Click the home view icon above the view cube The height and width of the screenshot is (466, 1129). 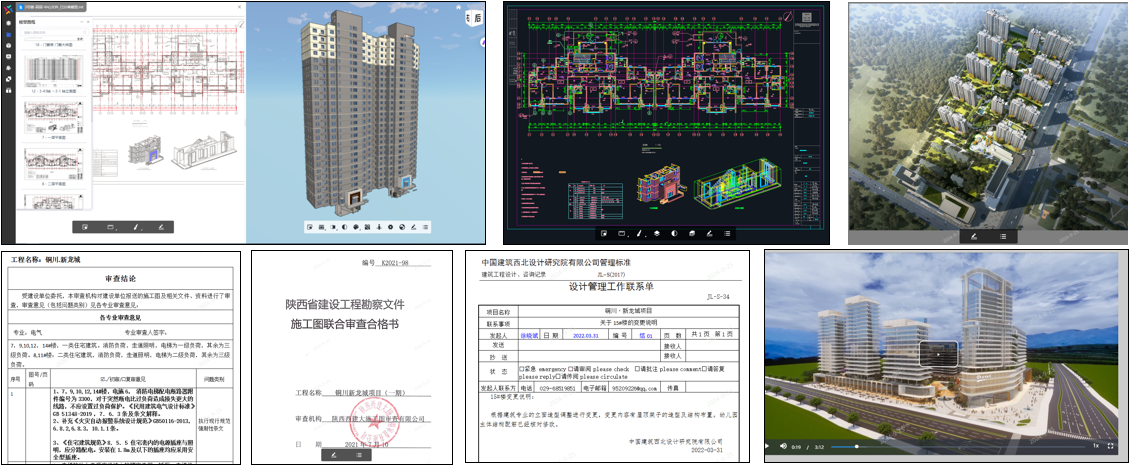click(x=459, y=7)
